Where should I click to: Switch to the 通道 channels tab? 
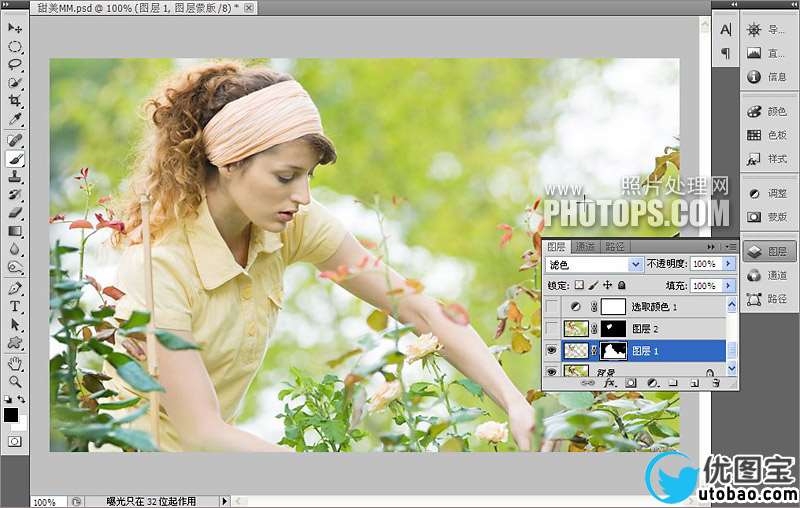(585, 247)
